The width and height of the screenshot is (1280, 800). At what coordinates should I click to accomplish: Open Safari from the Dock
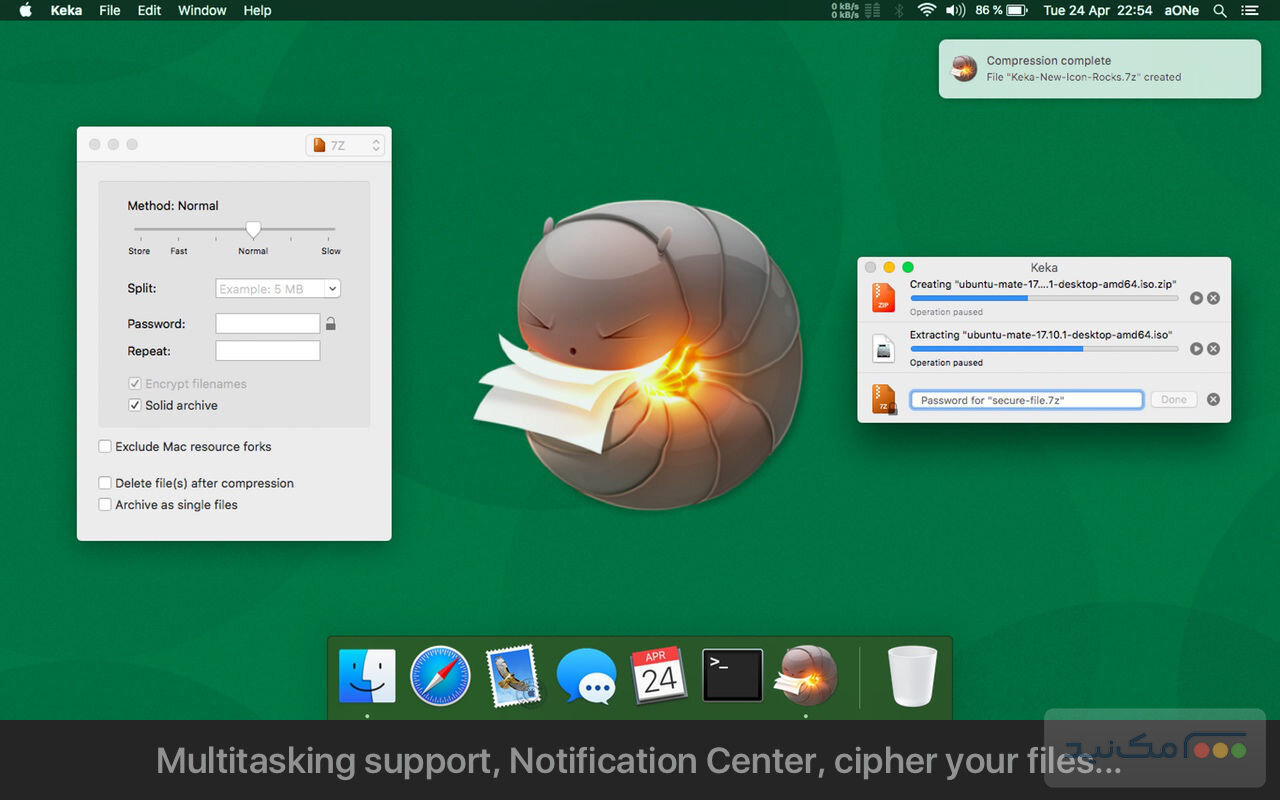pos(440,675)
